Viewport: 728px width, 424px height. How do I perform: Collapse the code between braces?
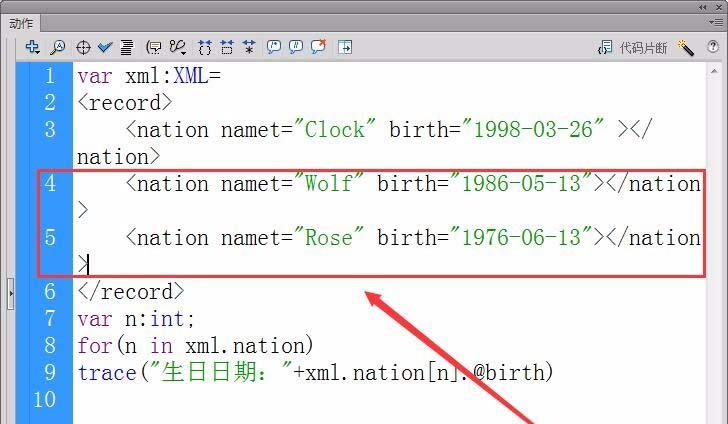pos(204,47)
